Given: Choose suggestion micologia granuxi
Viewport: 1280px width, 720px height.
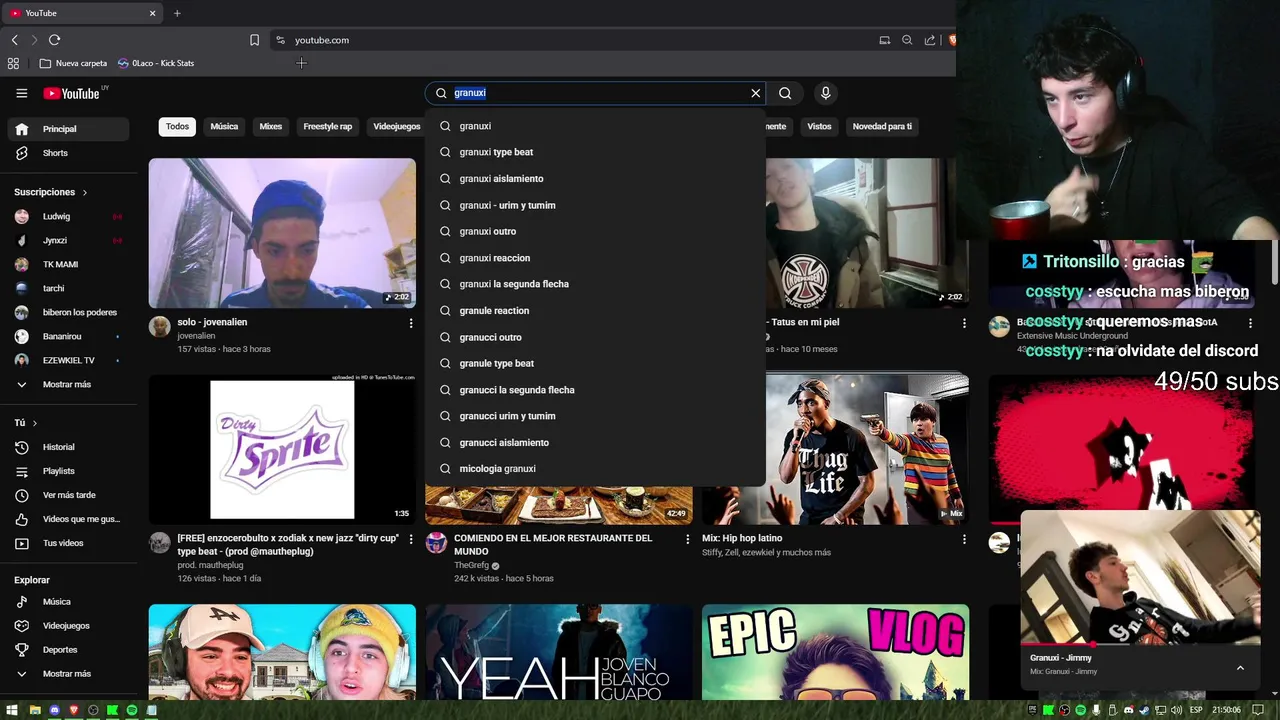Looking at the screenshot, I should [x=595, y=469].
